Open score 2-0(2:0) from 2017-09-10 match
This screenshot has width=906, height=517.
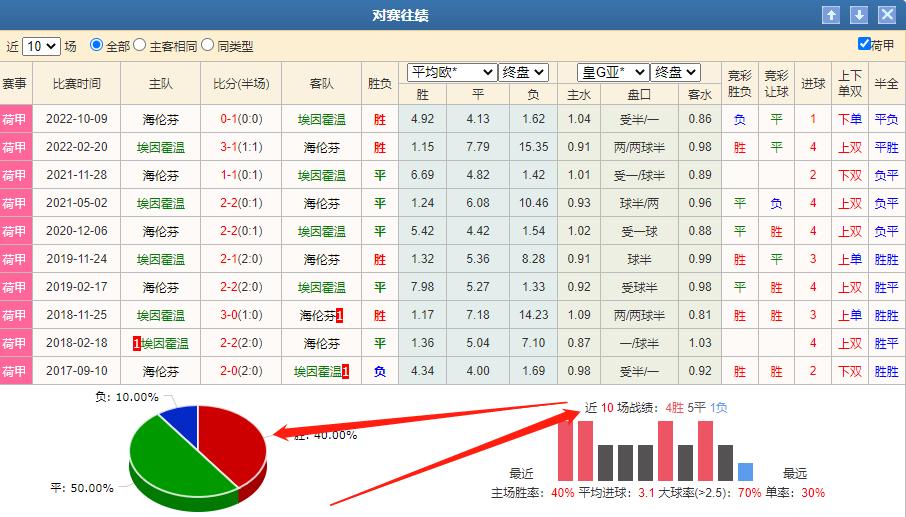point(241,371)
